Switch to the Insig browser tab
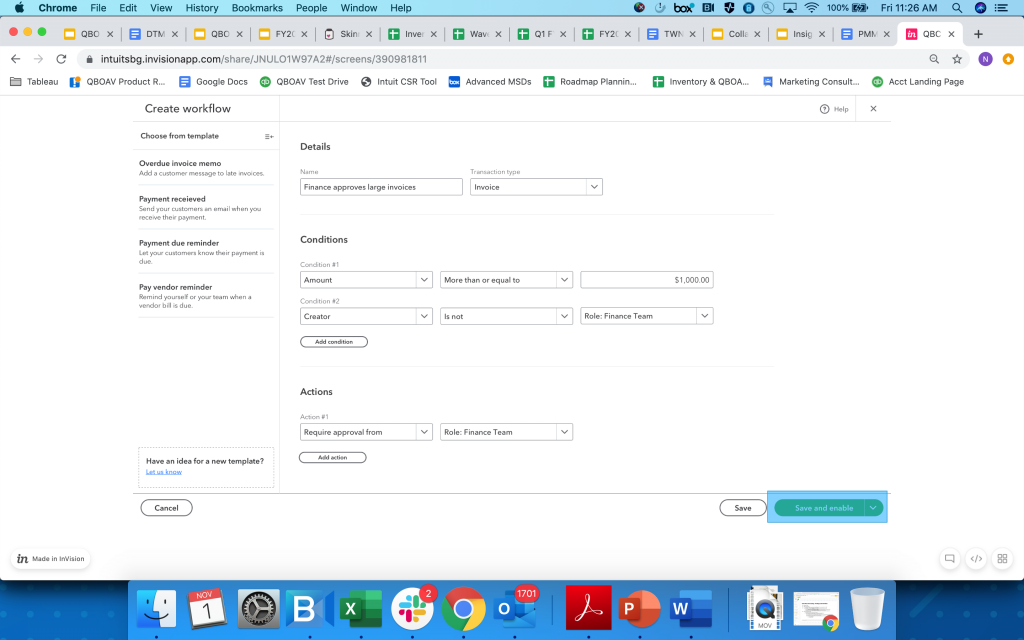The width and height of the screenshot is (1024, 640). click(x=801, y=34)
